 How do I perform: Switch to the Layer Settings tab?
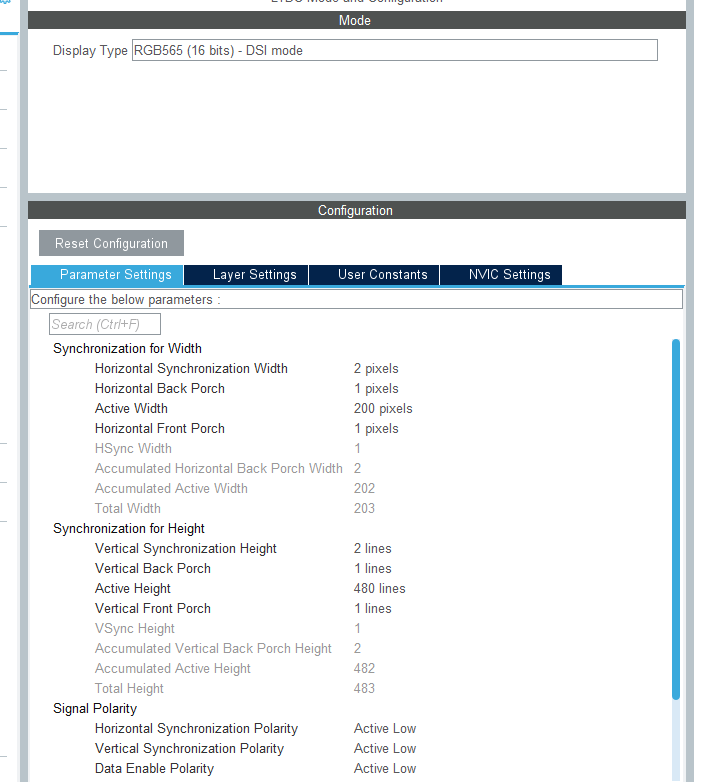click(x=246, y=275)
